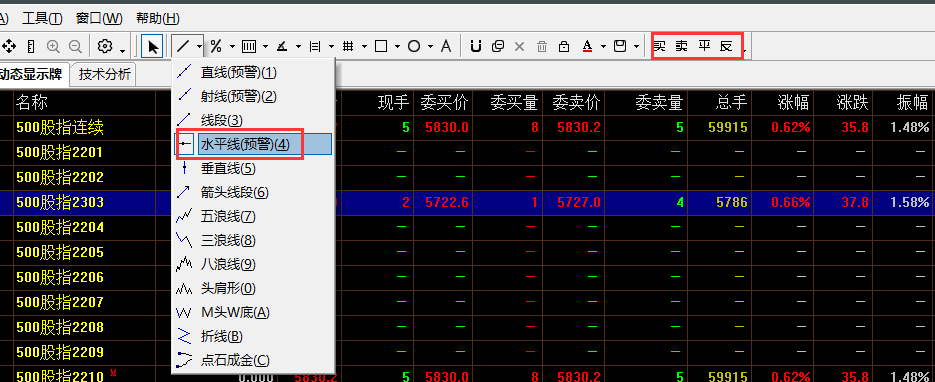935x382 pixels.
Task: Choose 线段(3) from the menu
Action: [253, 120]
